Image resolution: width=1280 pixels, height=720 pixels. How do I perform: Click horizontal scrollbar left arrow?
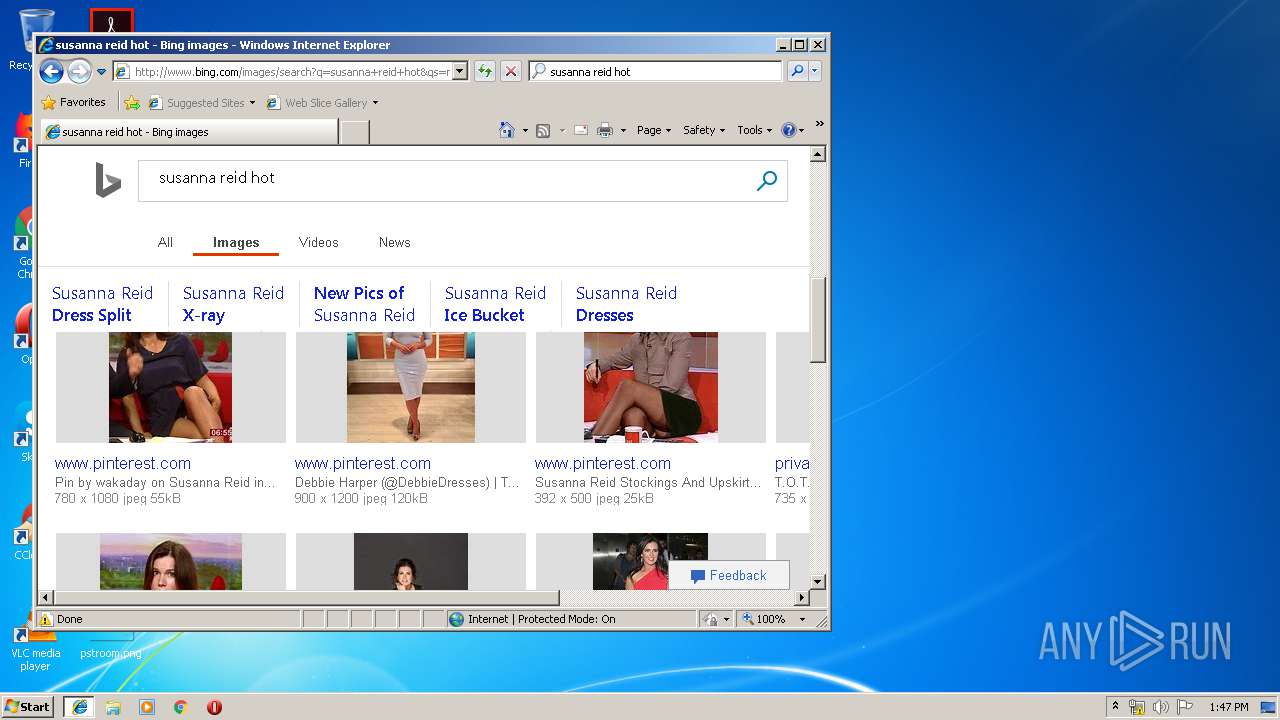coord(45,597)
